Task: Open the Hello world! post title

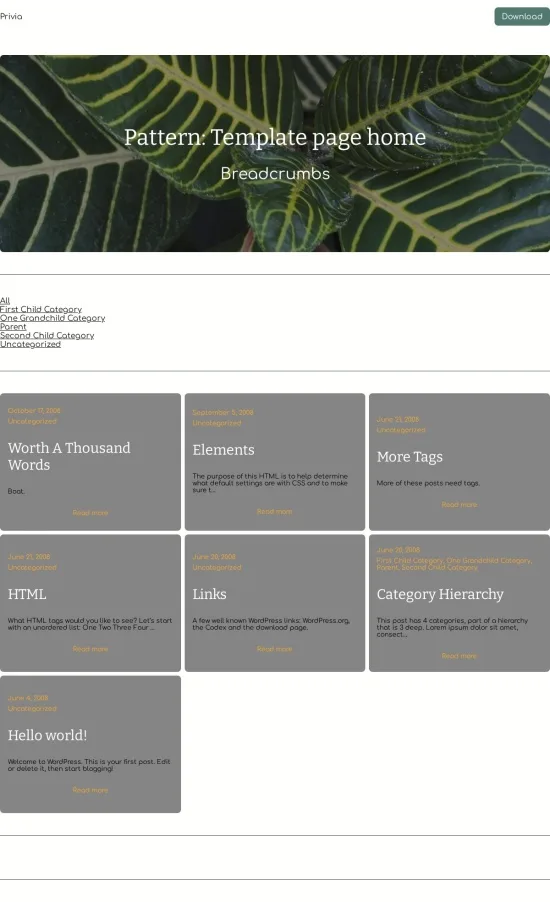Action: point(47,735)
